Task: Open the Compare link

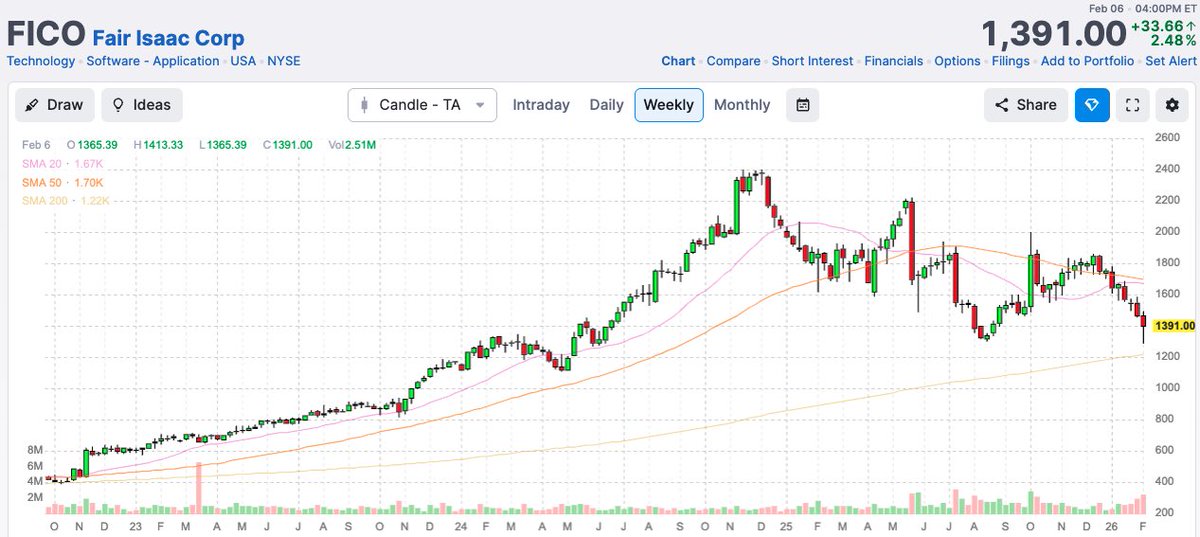Action: point(733,61)
